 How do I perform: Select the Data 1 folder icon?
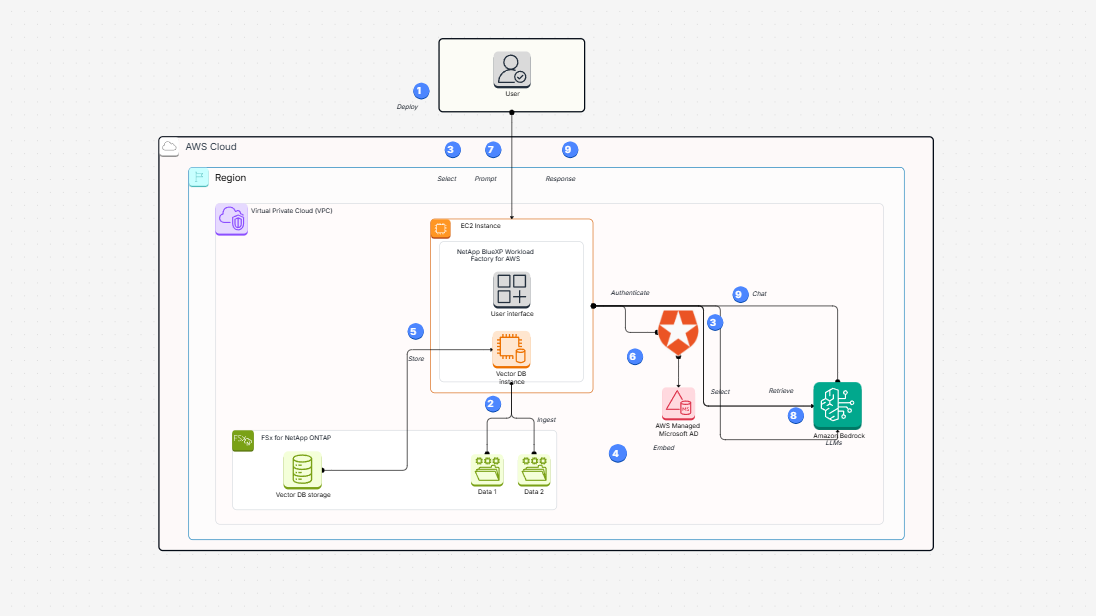point(487,470)
